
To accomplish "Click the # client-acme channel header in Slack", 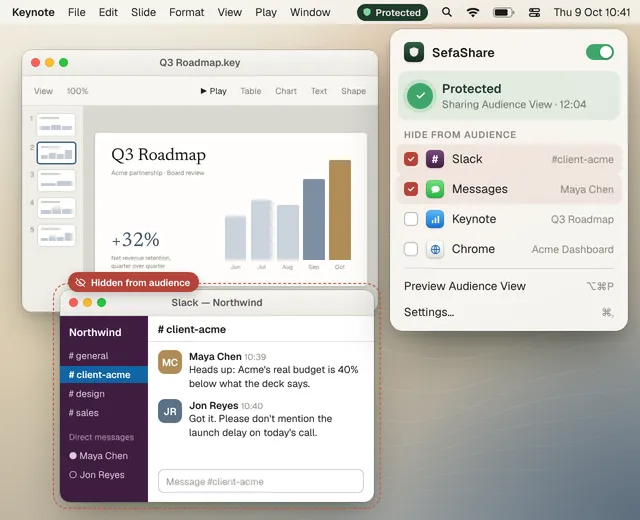I will pos(192,329).
